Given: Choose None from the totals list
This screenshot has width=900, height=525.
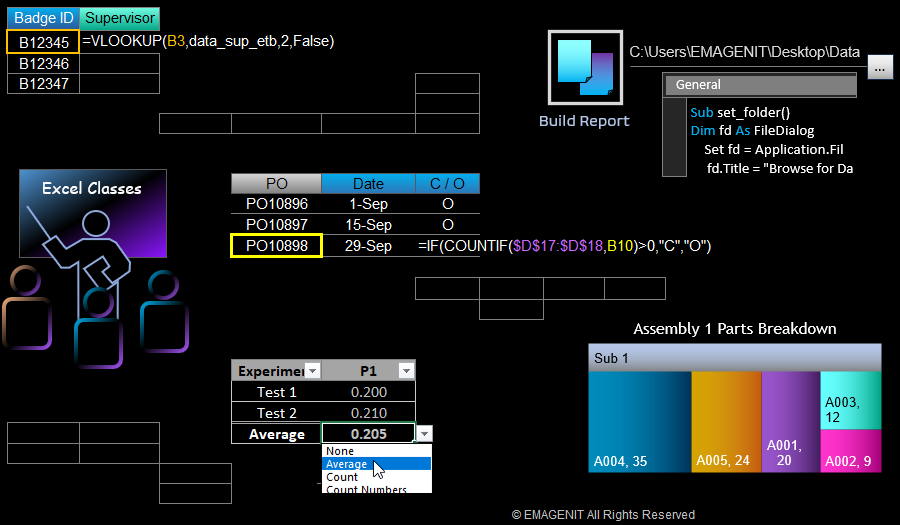Looking at the screenshot, I should pyautogui.click(x=340, y=451).
